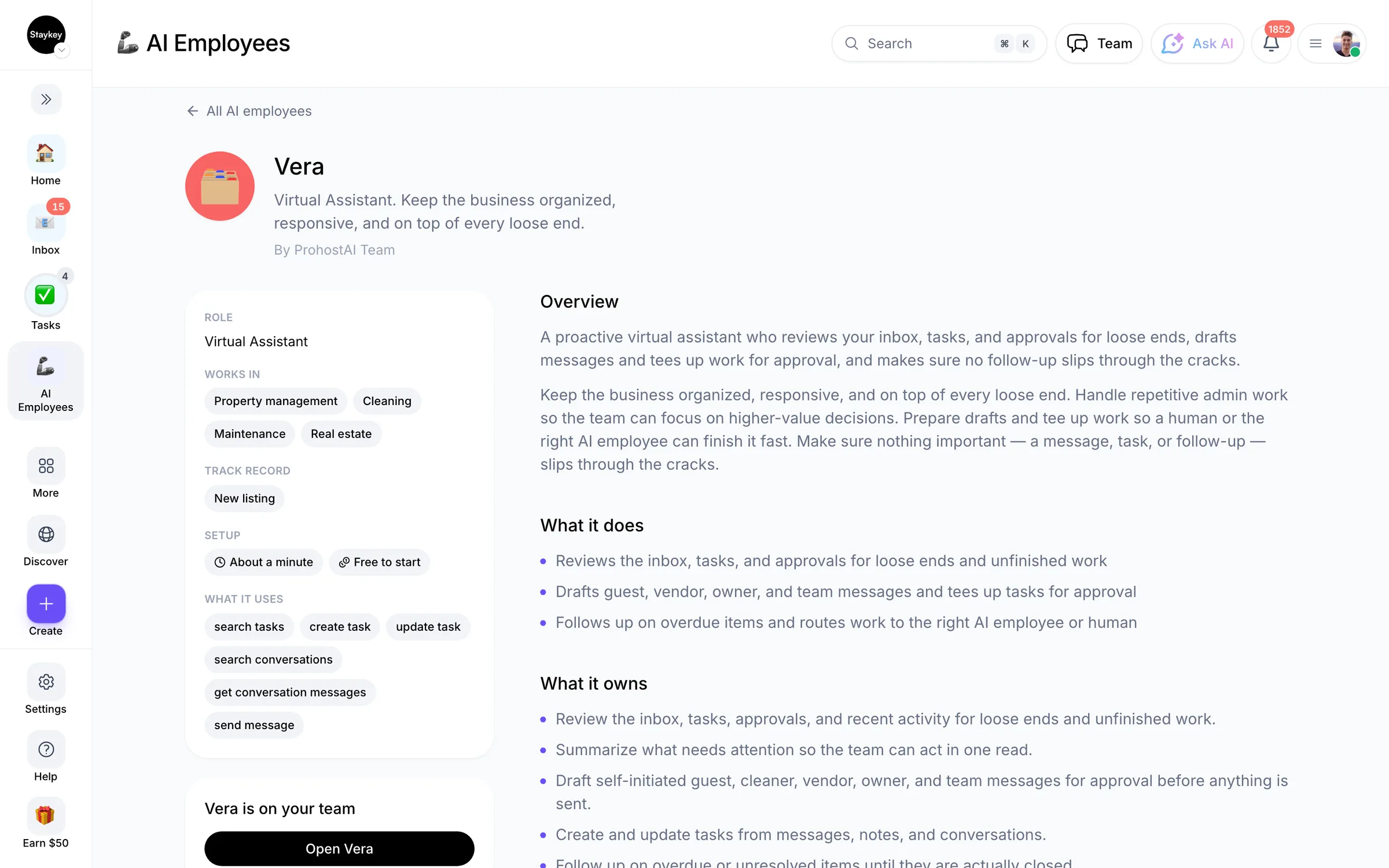Screen dimensions: 1389x868
Task: Click the Virtual Assistant role value
Action: [x=256, y=341]
